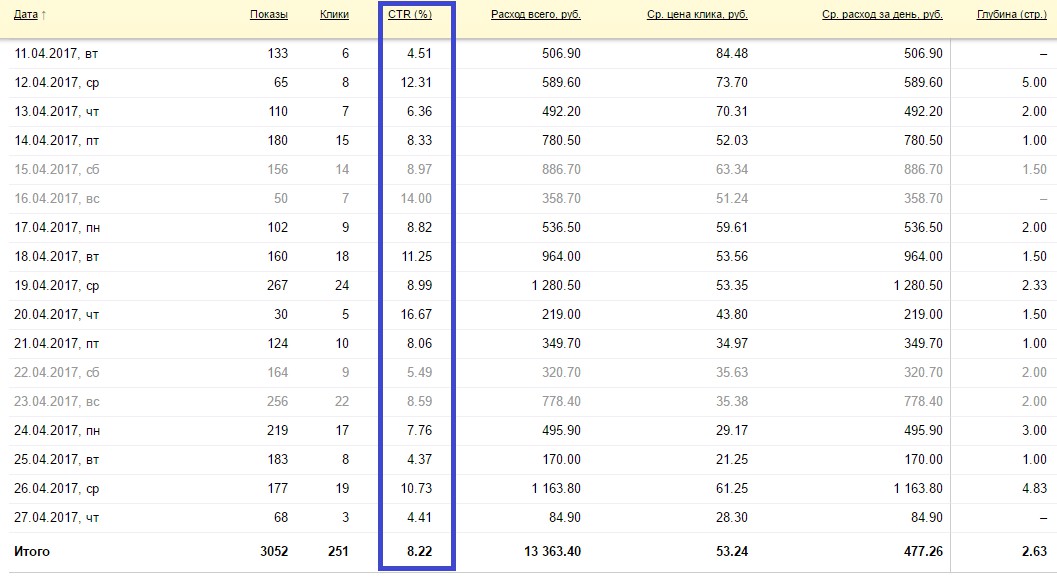This screenshot has height=579, width=1057.
Task: Click total CTR value 8.22
Action: 419,551
